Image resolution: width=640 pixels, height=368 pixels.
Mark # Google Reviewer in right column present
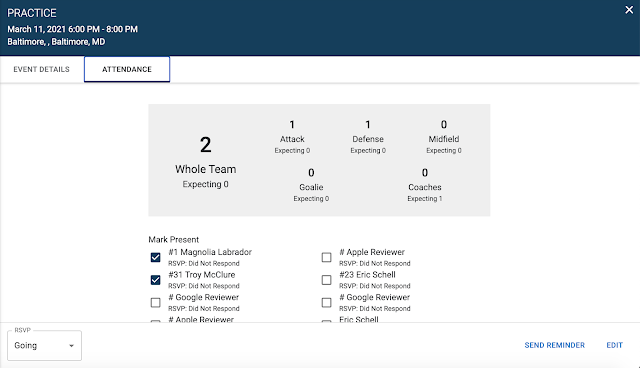(x=327, y=302)
